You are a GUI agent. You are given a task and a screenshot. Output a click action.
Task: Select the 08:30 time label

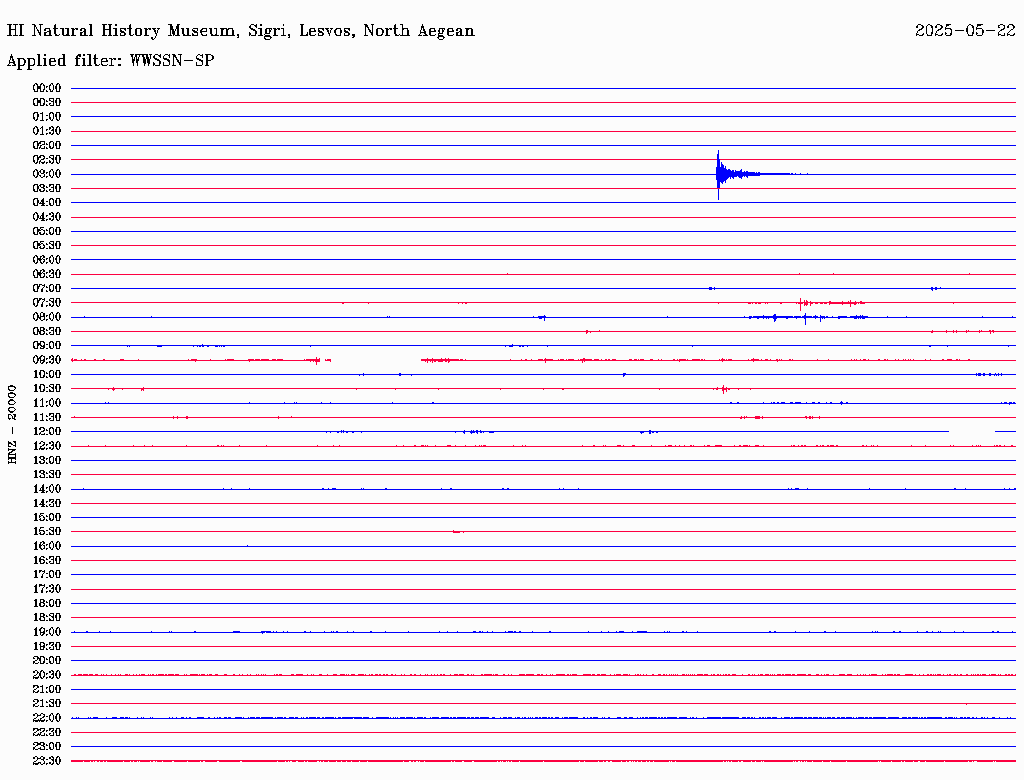[47, 332]
